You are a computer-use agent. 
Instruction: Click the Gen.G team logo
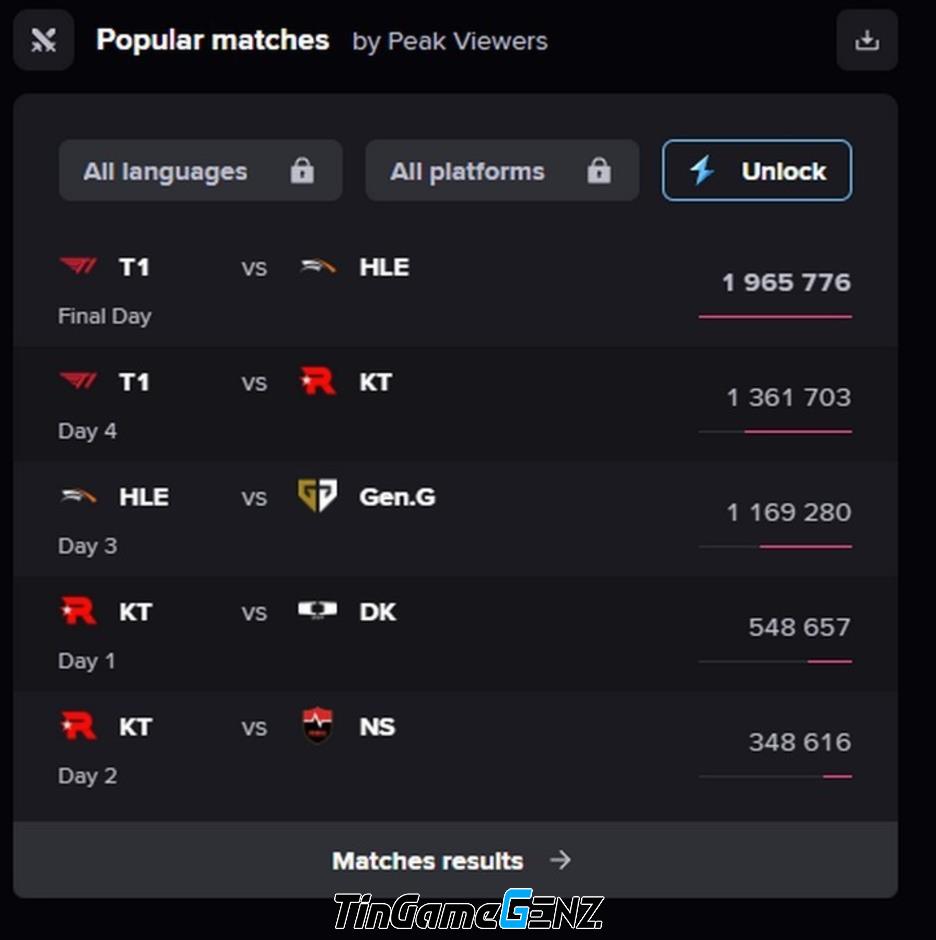click(317, 495)
